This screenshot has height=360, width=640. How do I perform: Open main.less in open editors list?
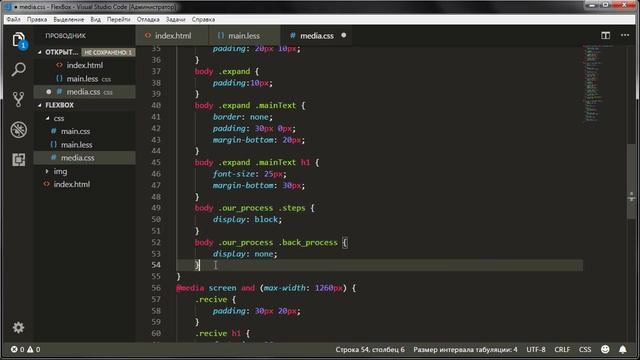(84, 79)
